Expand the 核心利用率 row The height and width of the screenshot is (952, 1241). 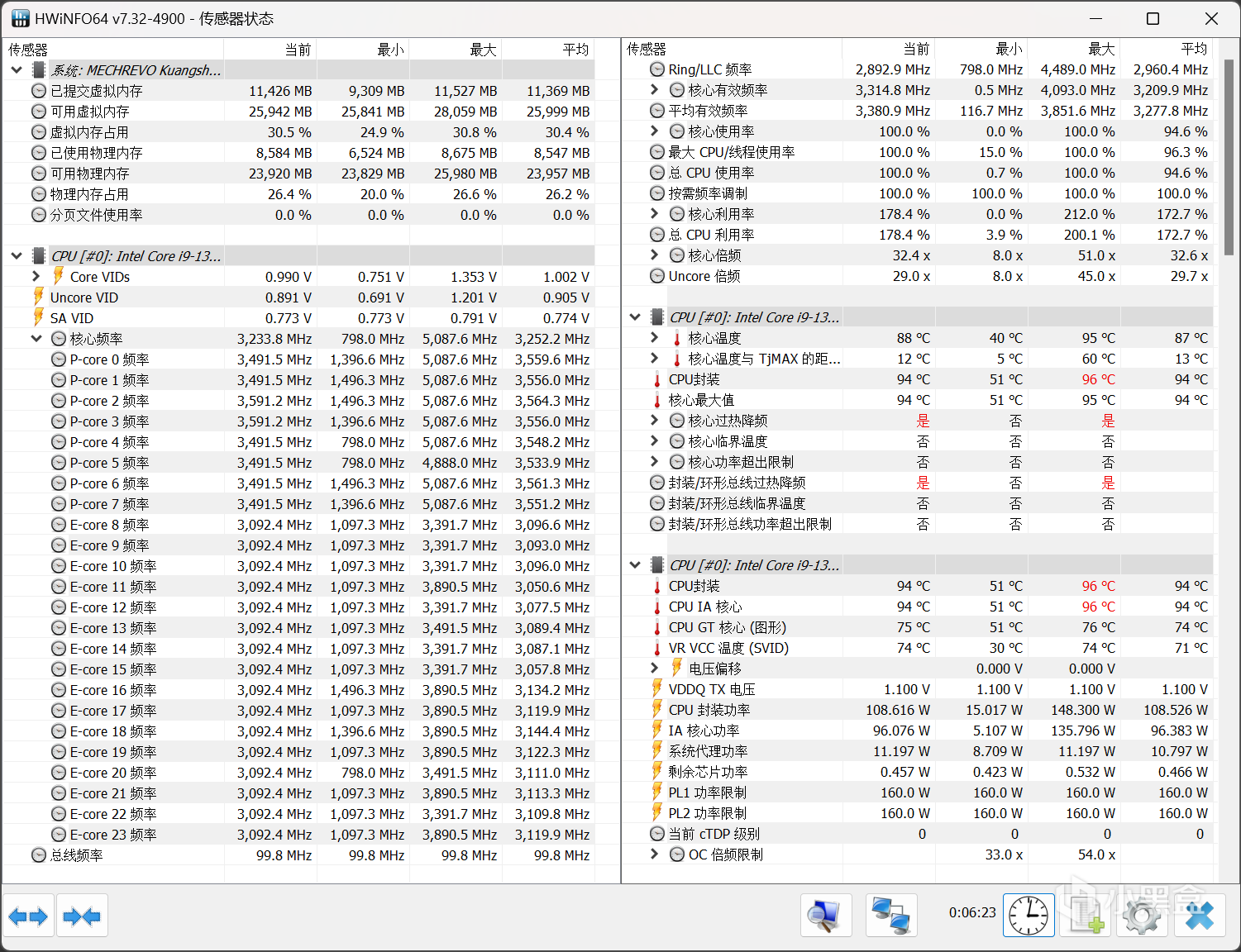[x=655, y=213]
